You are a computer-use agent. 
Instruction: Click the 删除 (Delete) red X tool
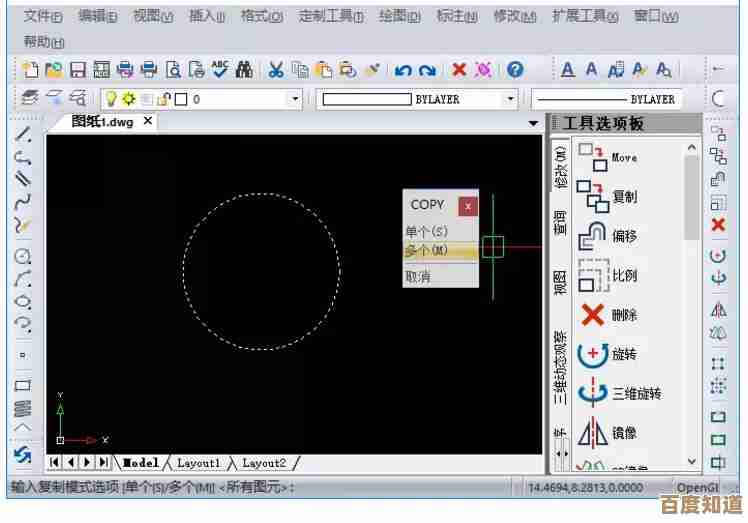593,315
